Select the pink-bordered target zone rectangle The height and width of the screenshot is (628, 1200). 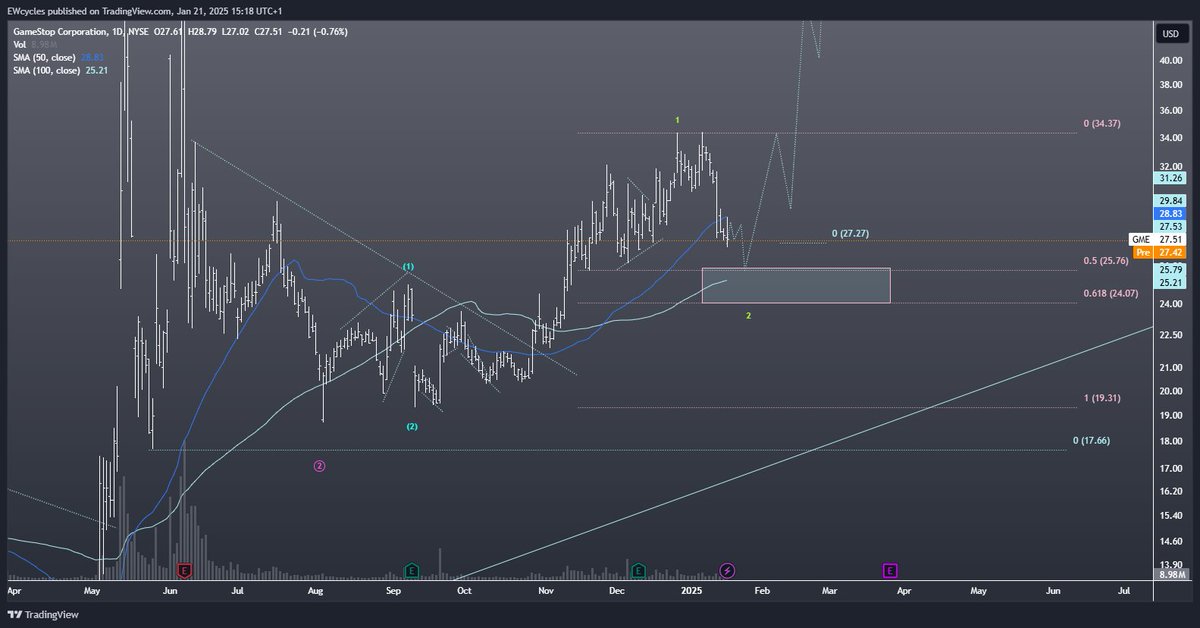[796, 285]
